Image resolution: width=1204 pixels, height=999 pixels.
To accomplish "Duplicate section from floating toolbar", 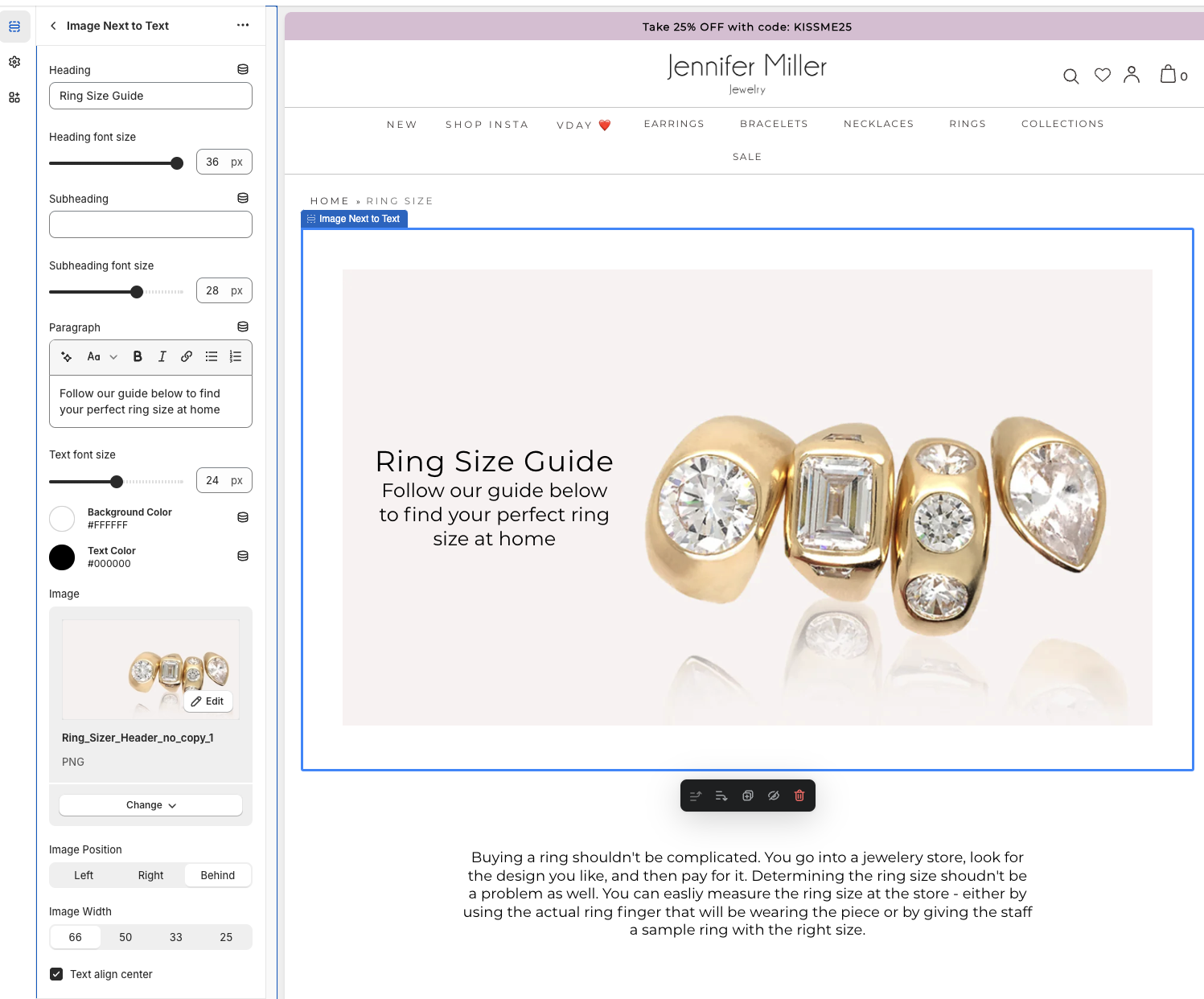I will pyautogui.click(x=748, y=795).
